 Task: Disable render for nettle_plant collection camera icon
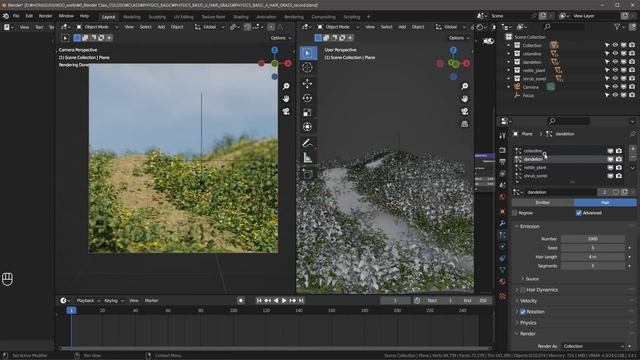coord(632,70)
